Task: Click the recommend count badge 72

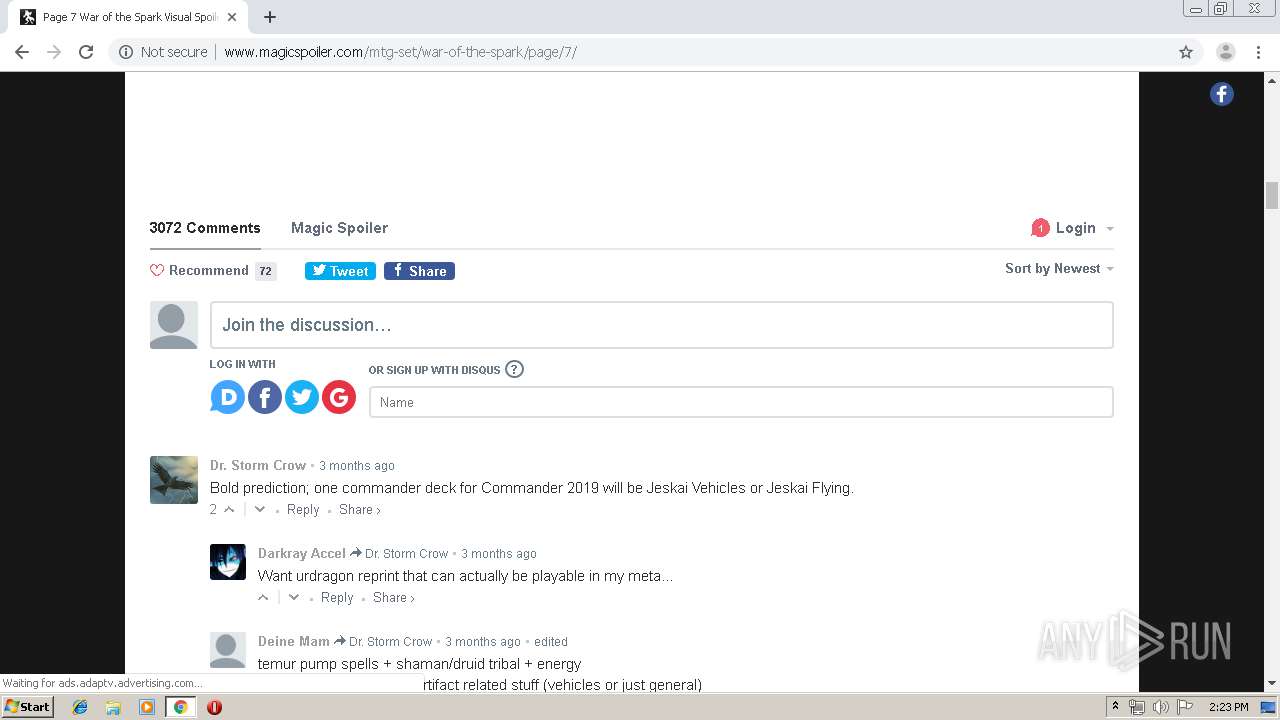Action: point(265,271)
